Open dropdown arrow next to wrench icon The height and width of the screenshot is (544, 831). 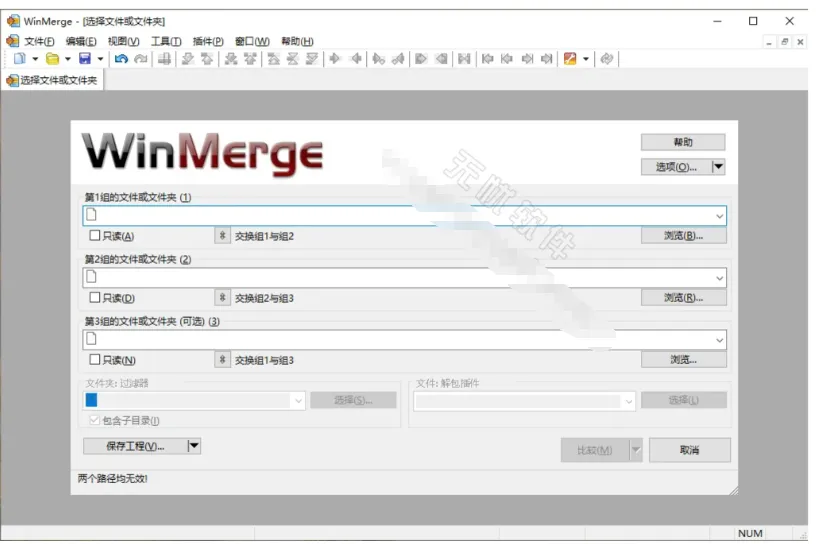click(586, 59)
